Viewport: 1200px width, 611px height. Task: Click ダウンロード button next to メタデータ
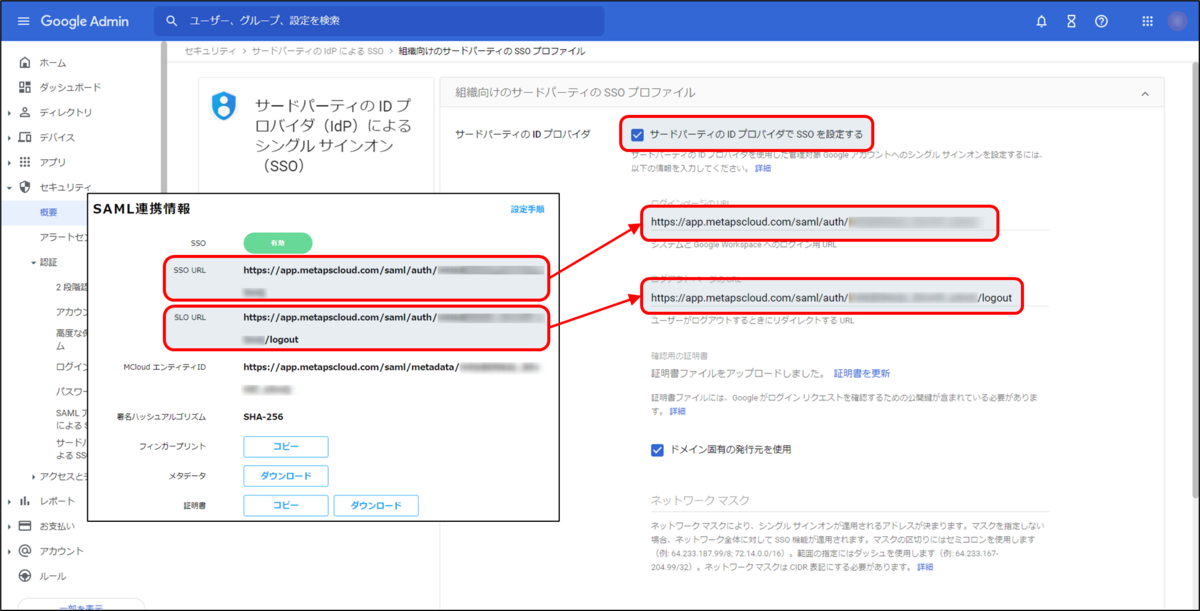click(x=286, y=476)
